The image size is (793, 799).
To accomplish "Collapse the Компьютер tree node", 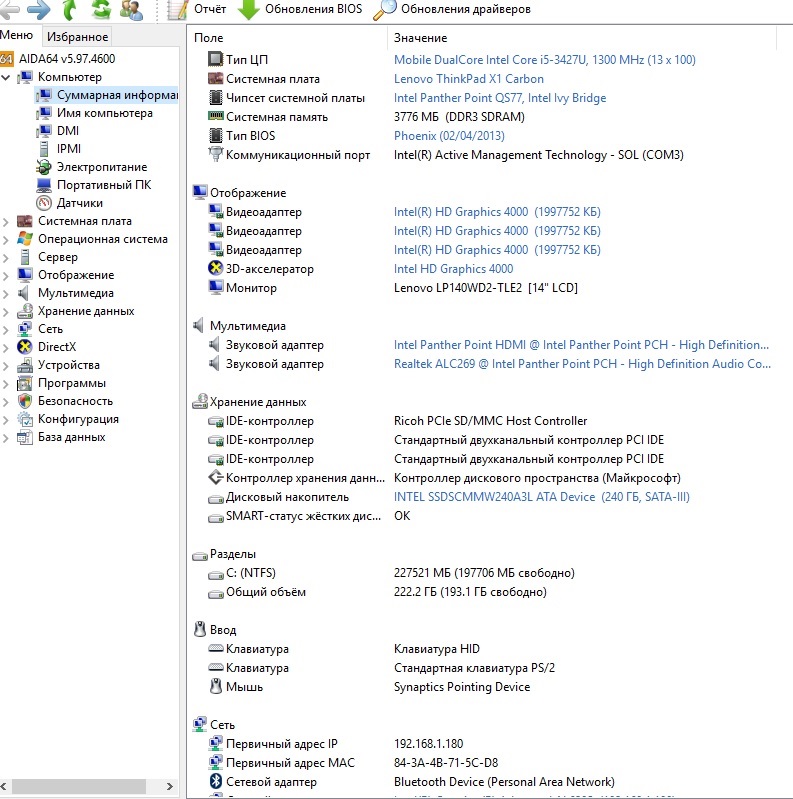I will point(6,77).
